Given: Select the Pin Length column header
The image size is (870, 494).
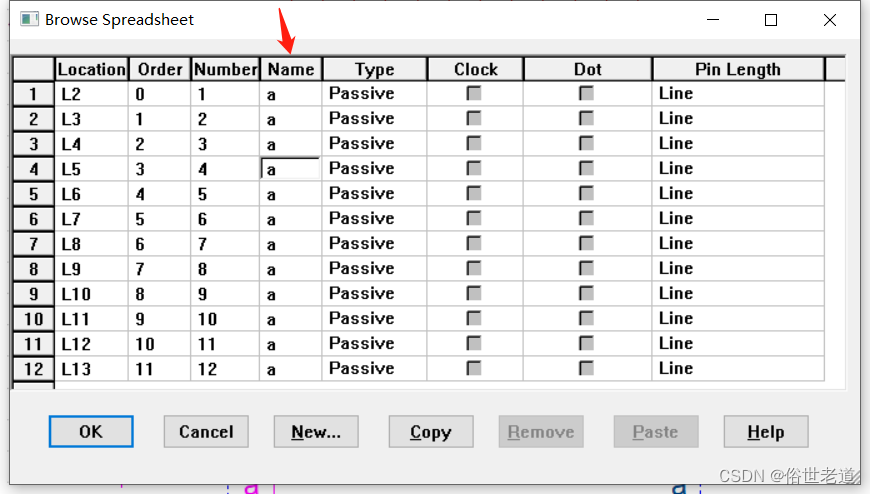Looking at the screenshot, I should click(738, 69).
